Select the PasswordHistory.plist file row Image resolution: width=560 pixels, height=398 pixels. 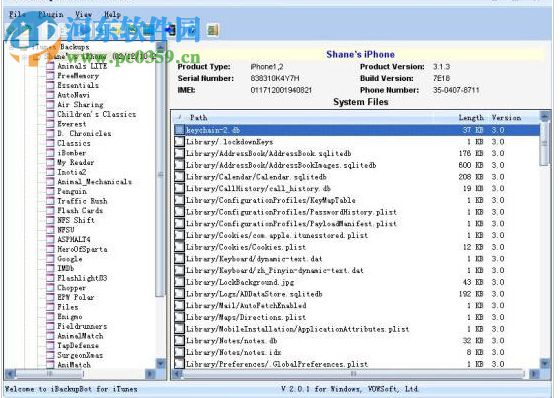[357, 212]
